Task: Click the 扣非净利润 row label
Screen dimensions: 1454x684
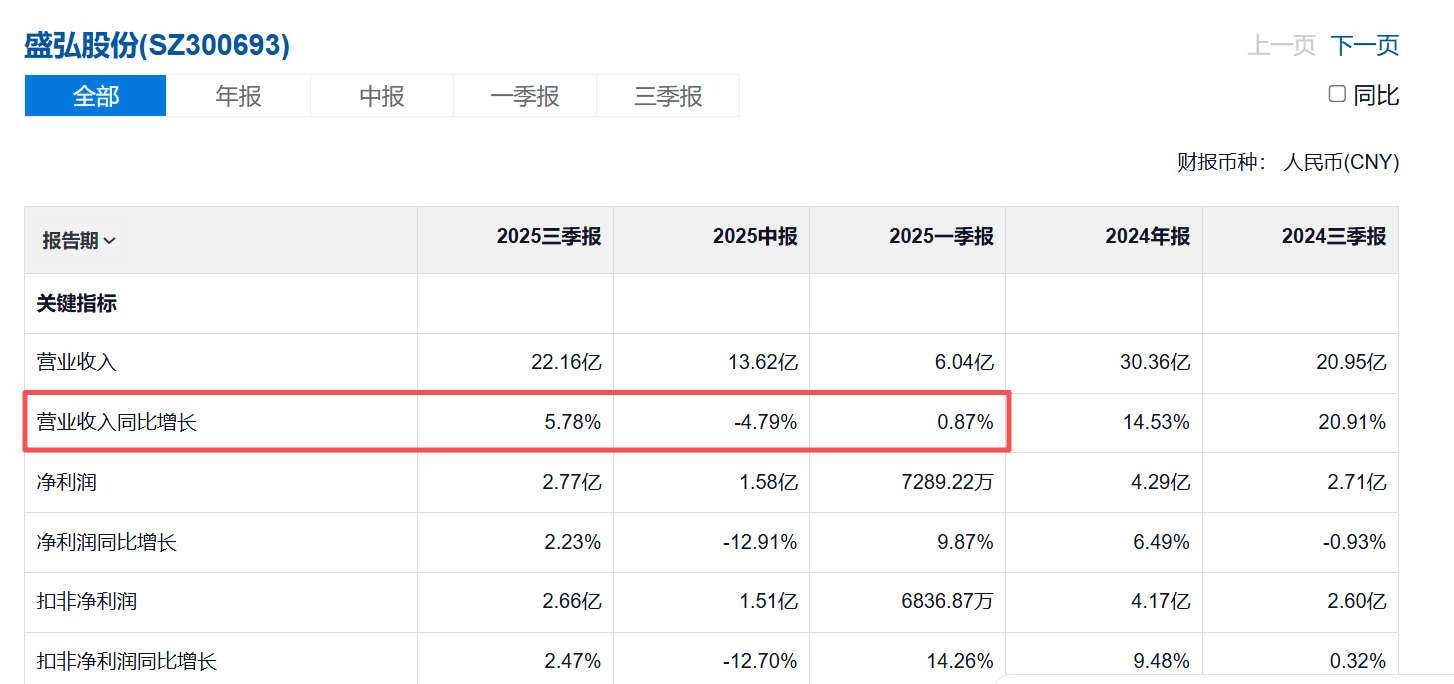Action: point(87,601)
